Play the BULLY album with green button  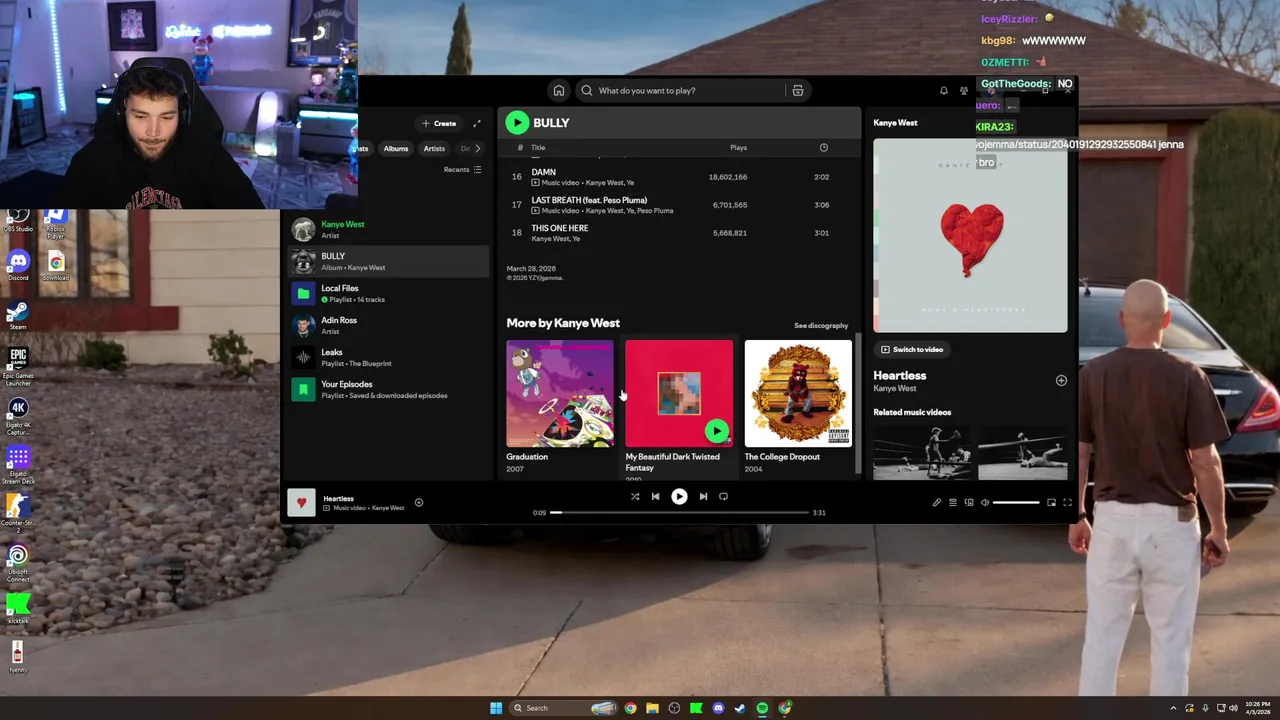coord(517,122)
